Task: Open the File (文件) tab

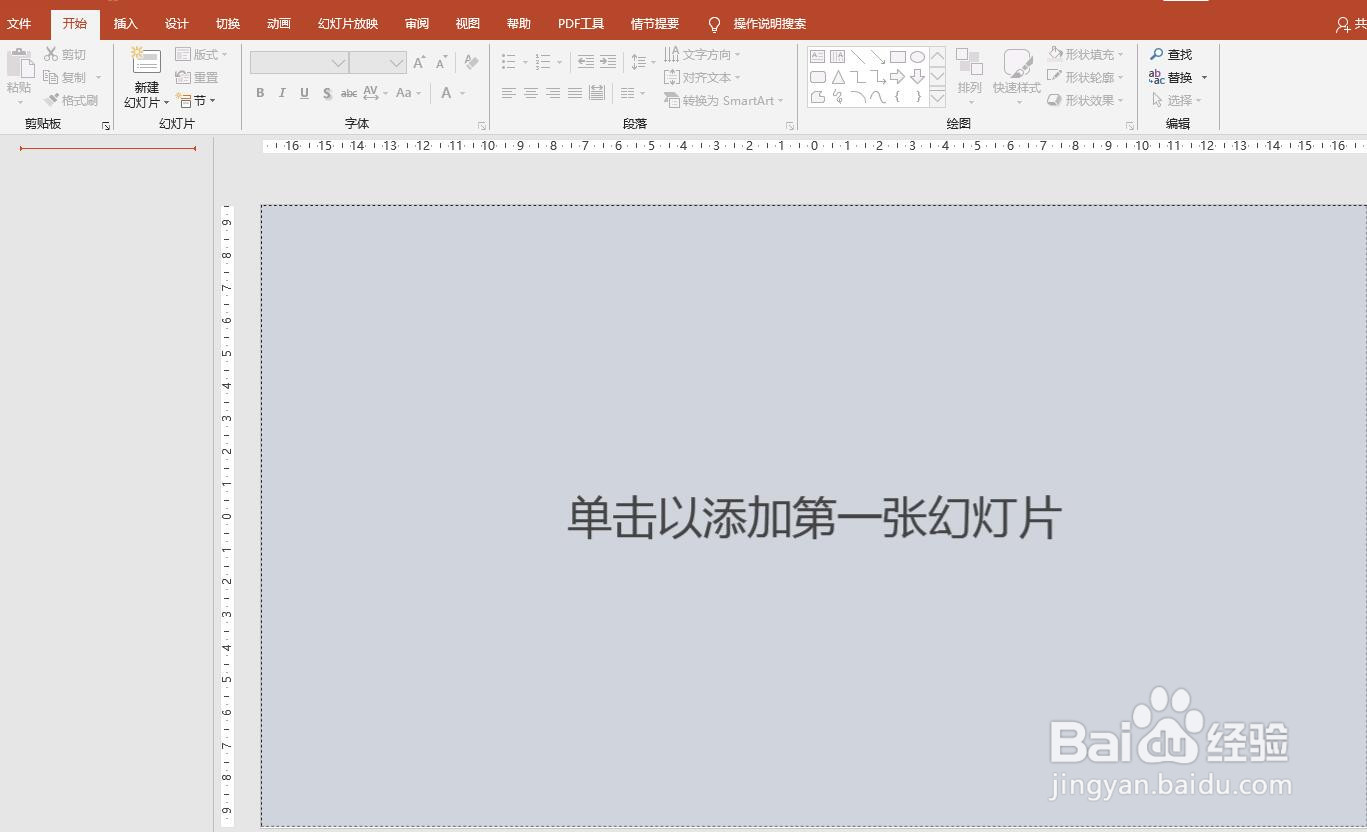Action: click(19, 24)
